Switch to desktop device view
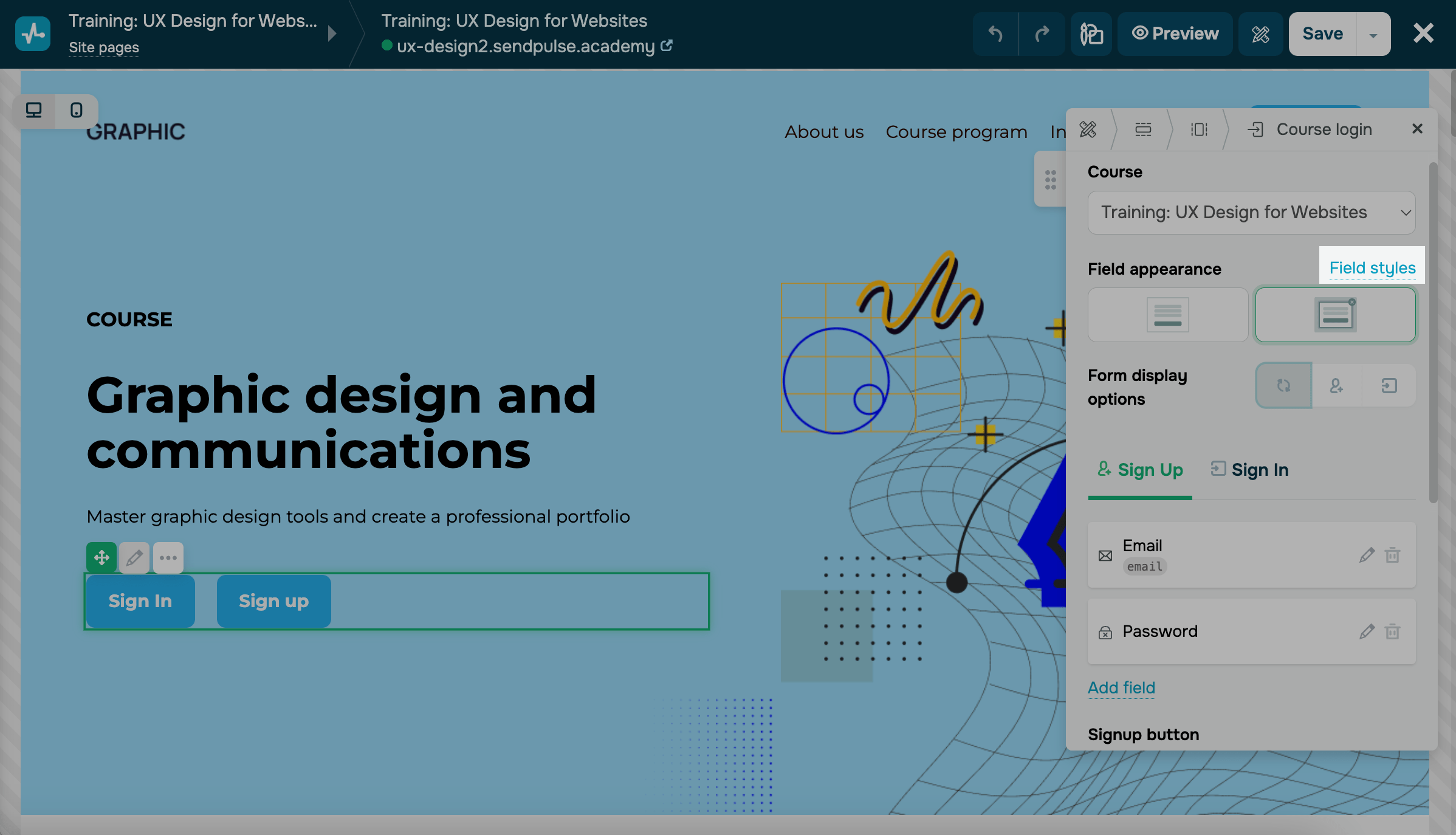The height and width of the screenshot is (835, 1456). click(x=34, y=110)
